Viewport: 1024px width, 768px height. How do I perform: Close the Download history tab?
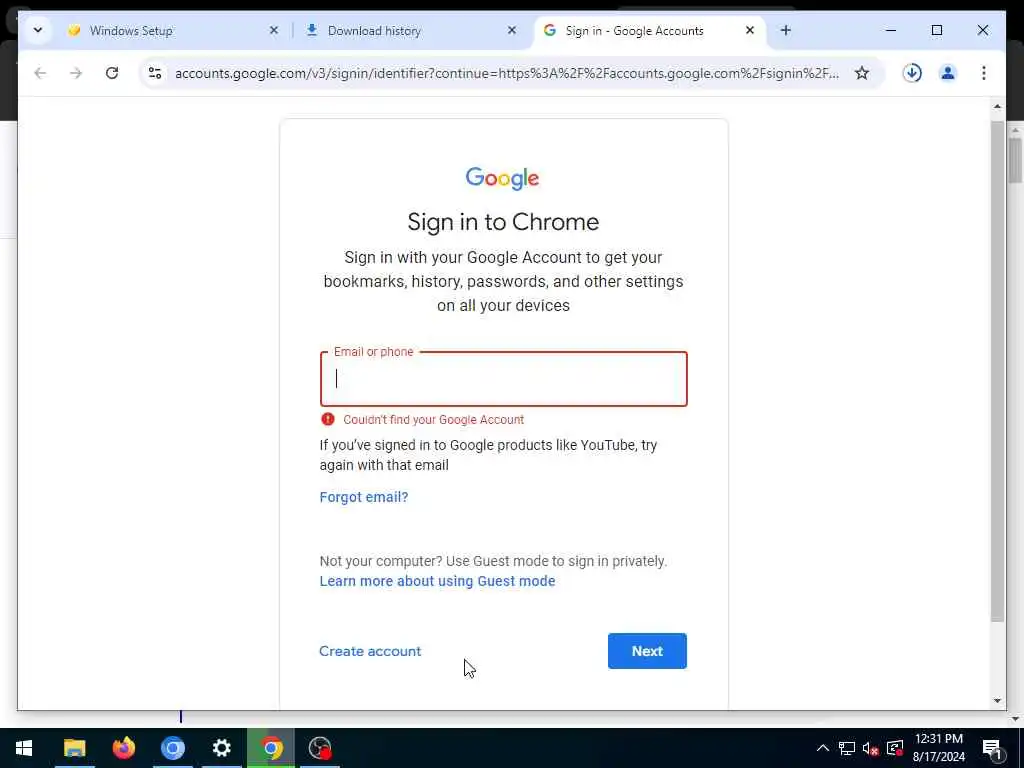click(511, 30)
